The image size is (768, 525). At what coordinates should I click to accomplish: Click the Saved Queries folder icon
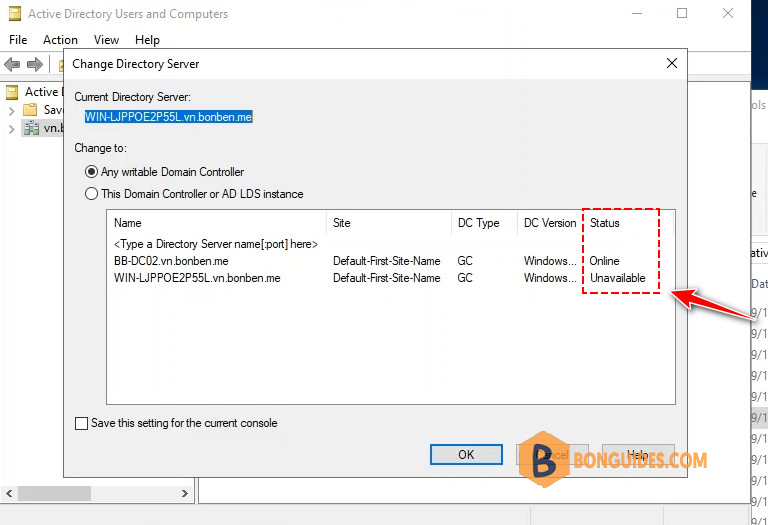(30, 110)
